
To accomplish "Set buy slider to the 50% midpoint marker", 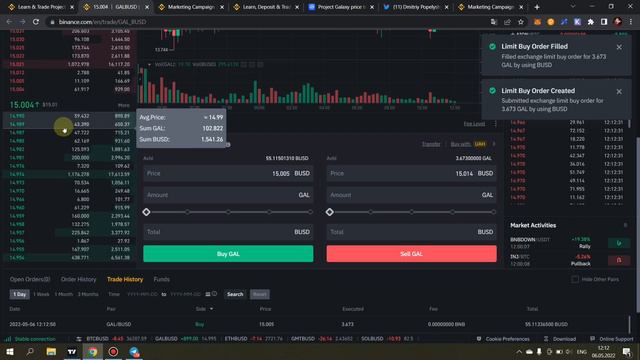I will click(228, 212).
